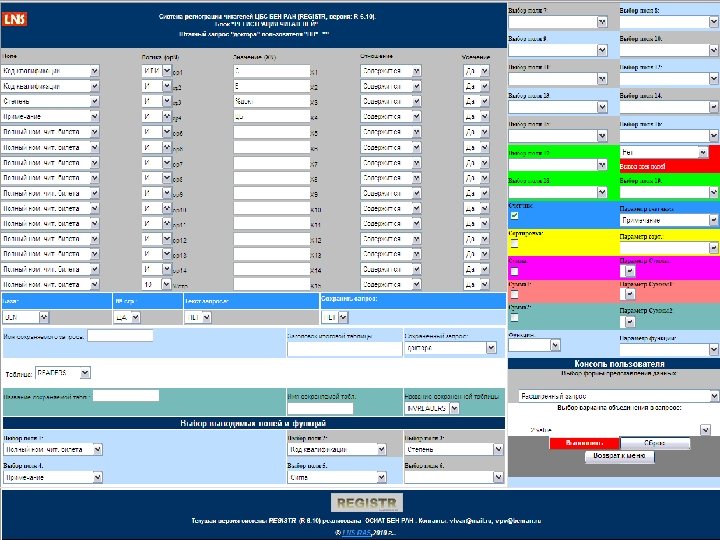Tick the Сумма1 checkbox
The width and height of the screenshot is (720, 540).
514,294
